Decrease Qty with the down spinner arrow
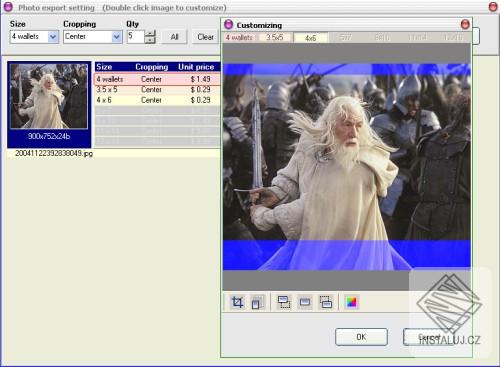This screenshot has width=500, height=367. click(151, 40)
